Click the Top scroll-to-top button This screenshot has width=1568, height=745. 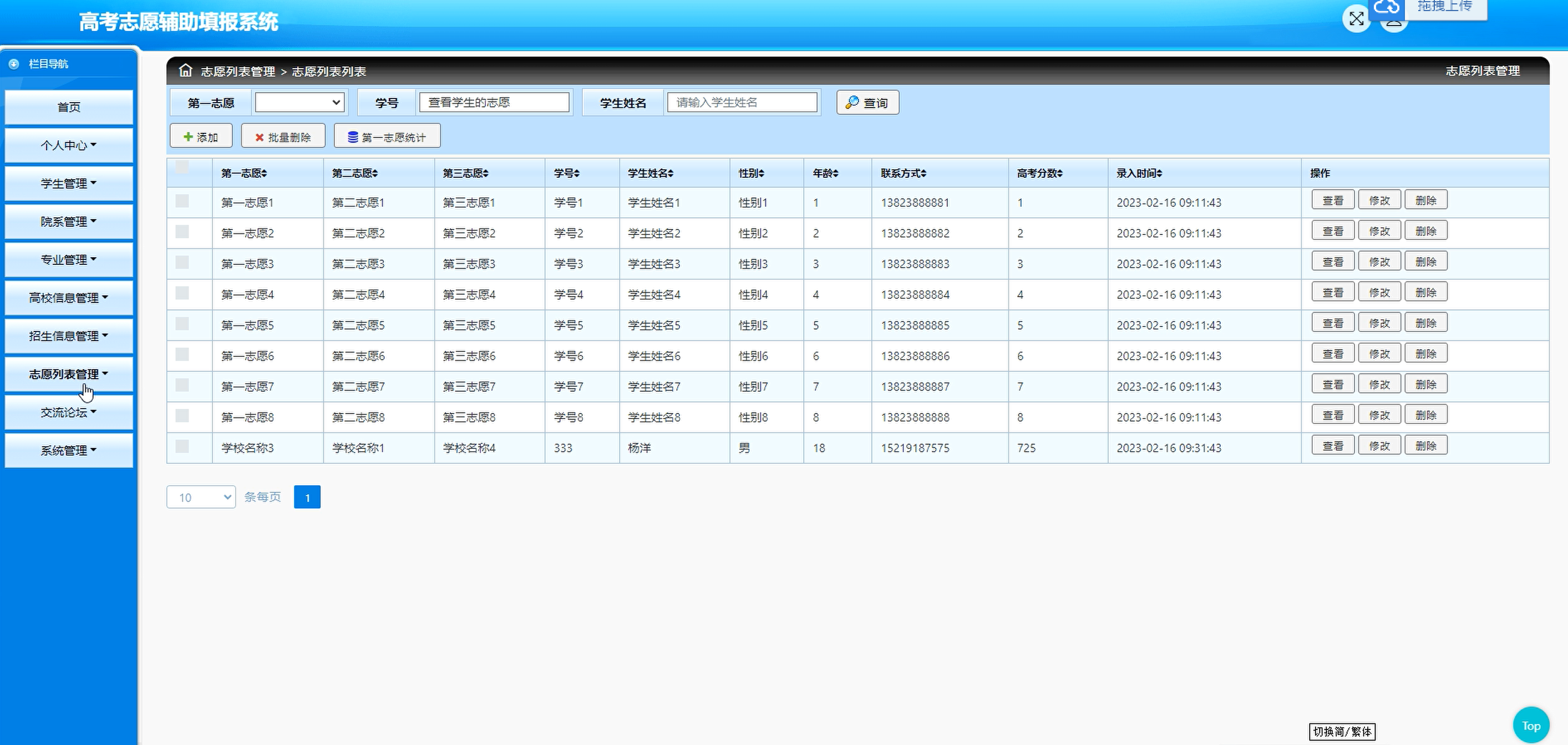1531,725
